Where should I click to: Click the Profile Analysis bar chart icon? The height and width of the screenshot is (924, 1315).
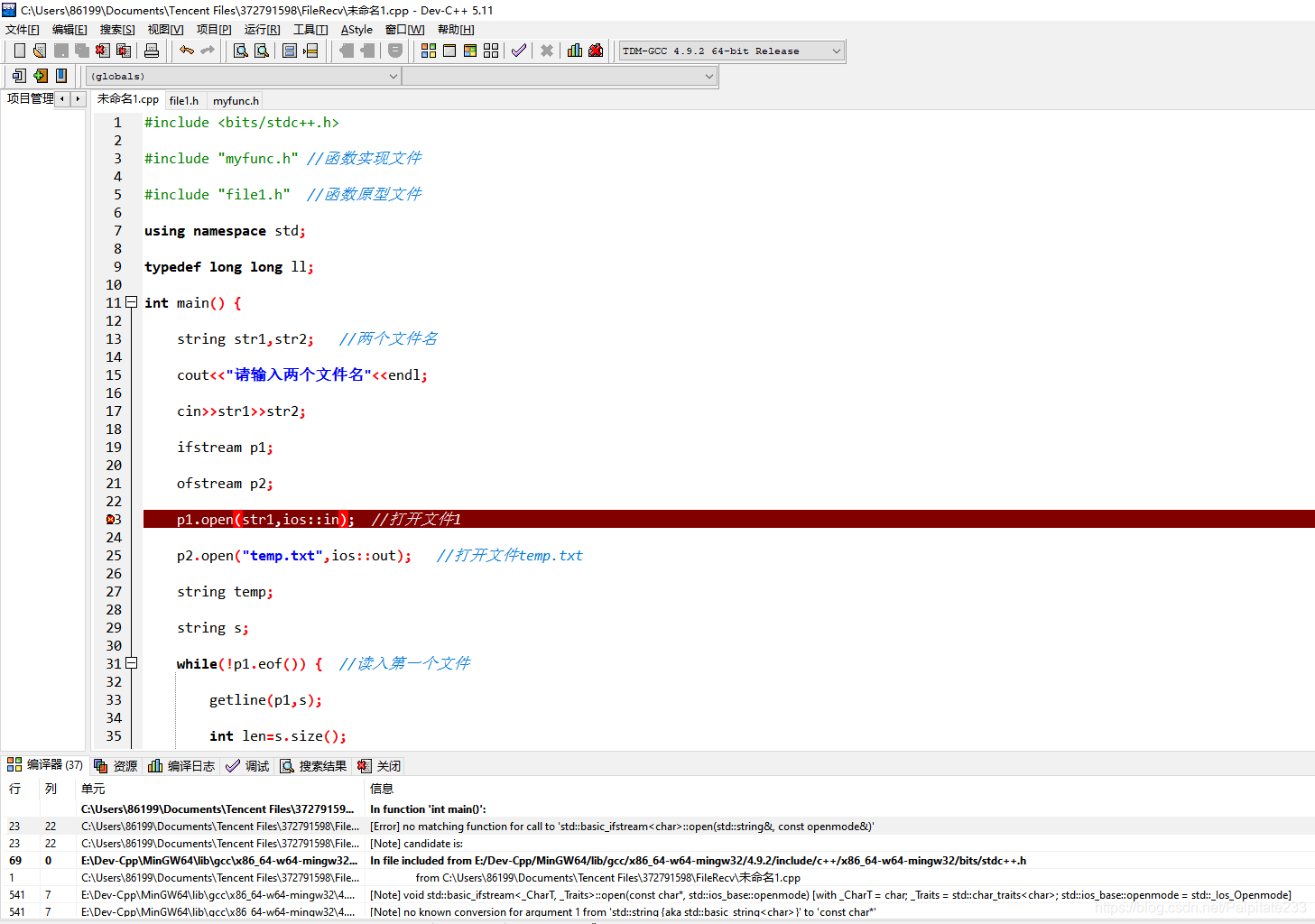tap(575, 51)
